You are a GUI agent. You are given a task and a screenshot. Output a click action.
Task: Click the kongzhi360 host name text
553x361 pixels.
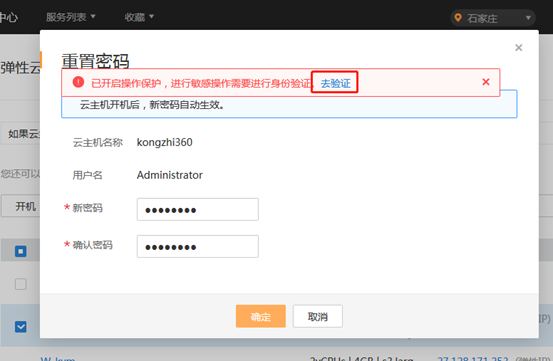(x=165, y=142)
